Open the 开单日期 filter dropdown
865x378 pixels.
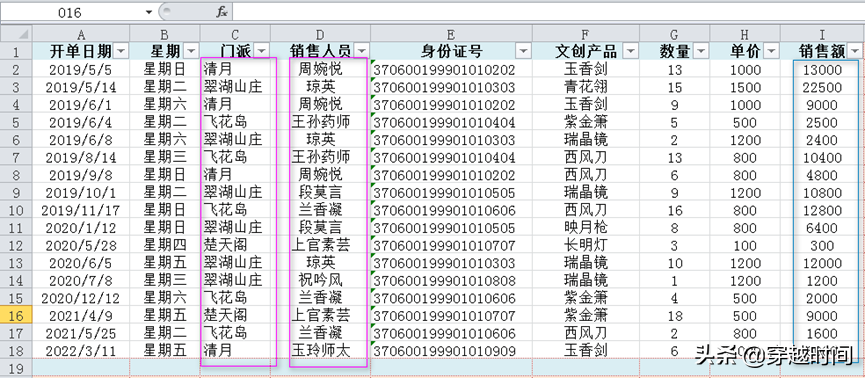[x=121, y=51]
